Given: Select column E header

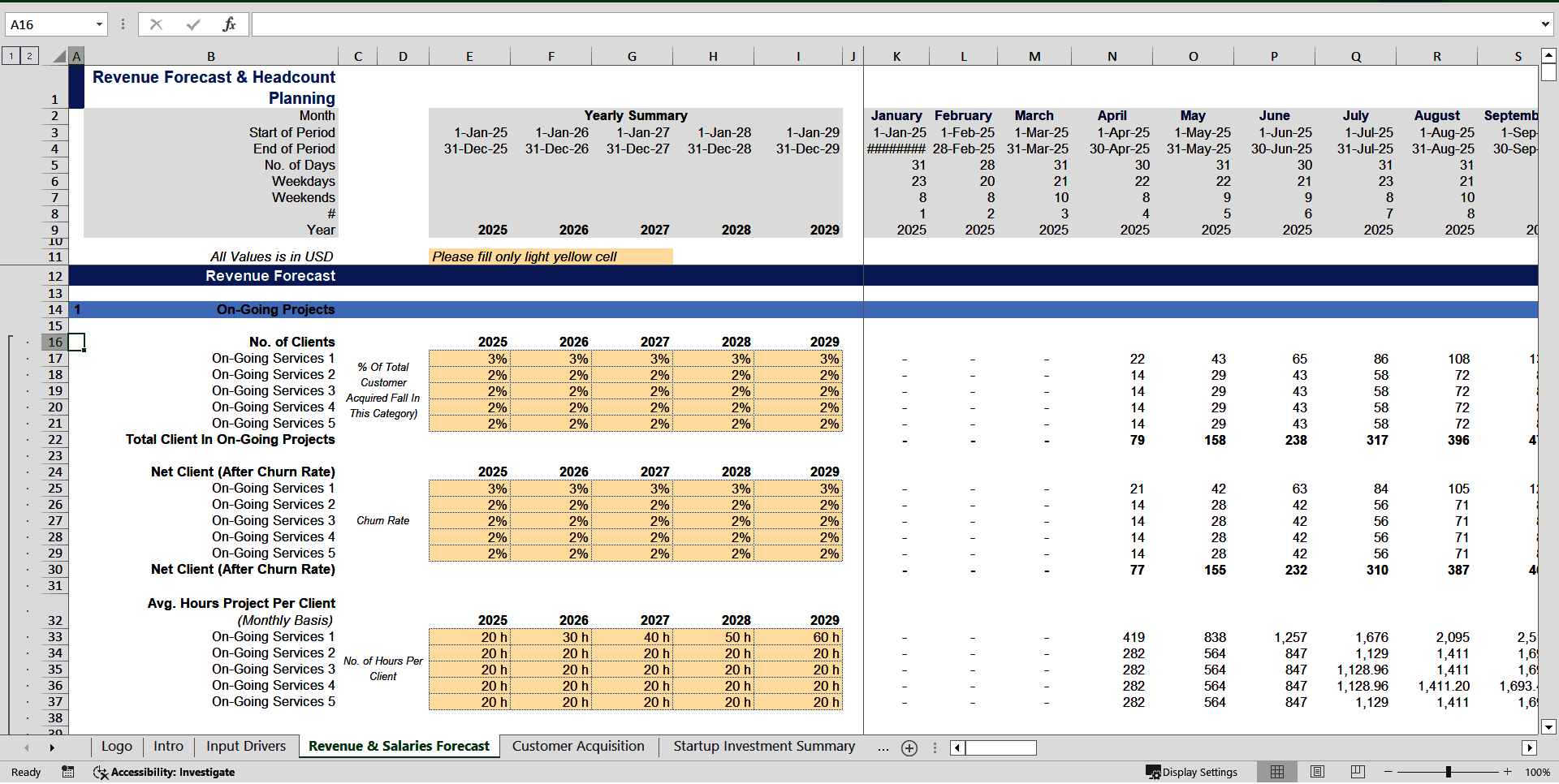Looking at the screenshot, I should pos(469,56).
